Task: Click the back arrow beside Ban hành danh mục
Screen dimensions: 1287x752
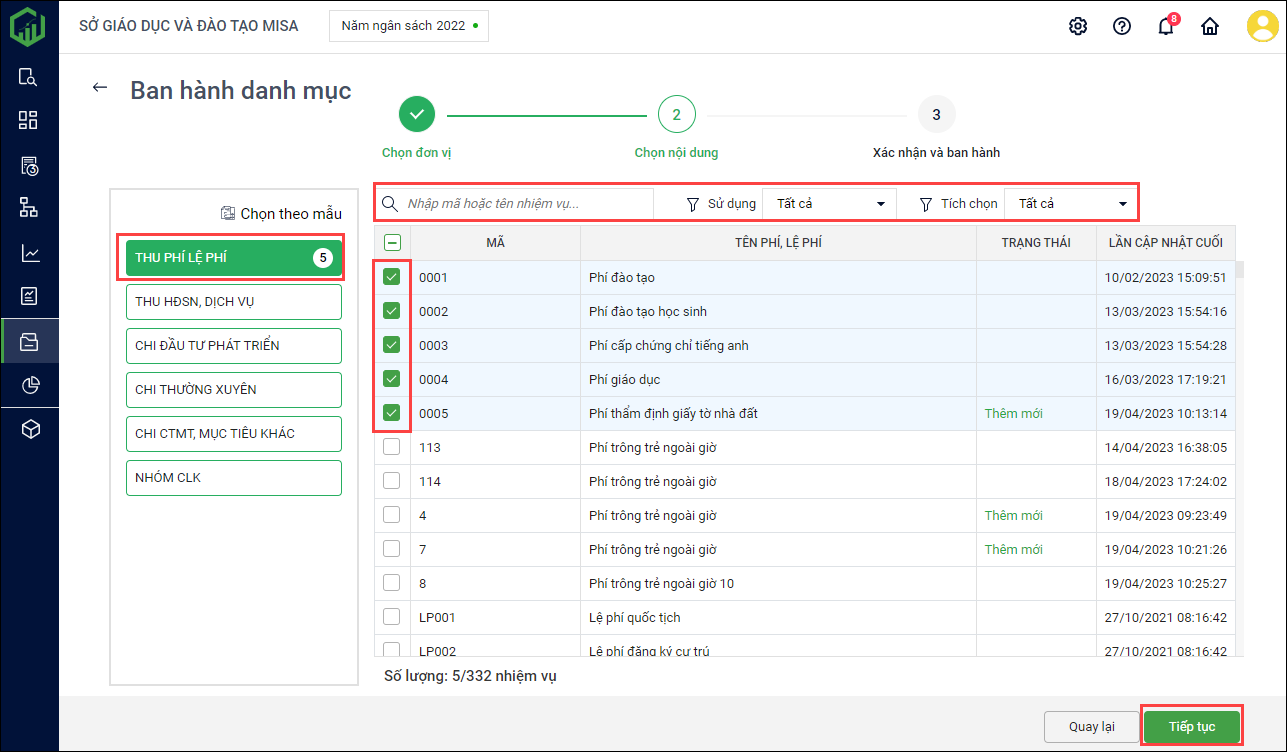Action: [99, 88]
